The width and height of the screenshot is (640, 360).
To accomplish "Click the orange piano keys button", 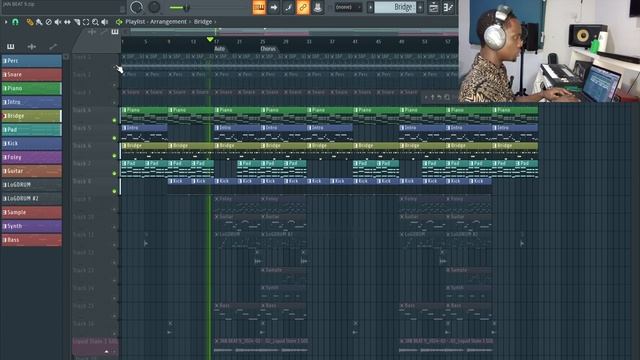I will pos(259,7).
